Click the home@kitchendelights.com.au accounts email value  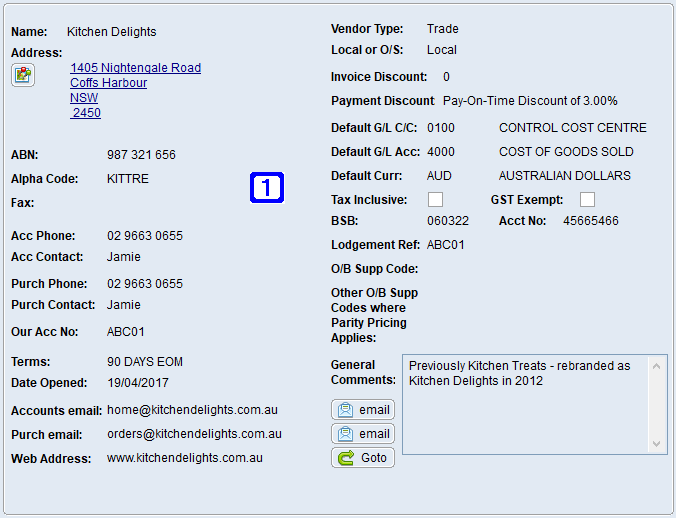193,411
